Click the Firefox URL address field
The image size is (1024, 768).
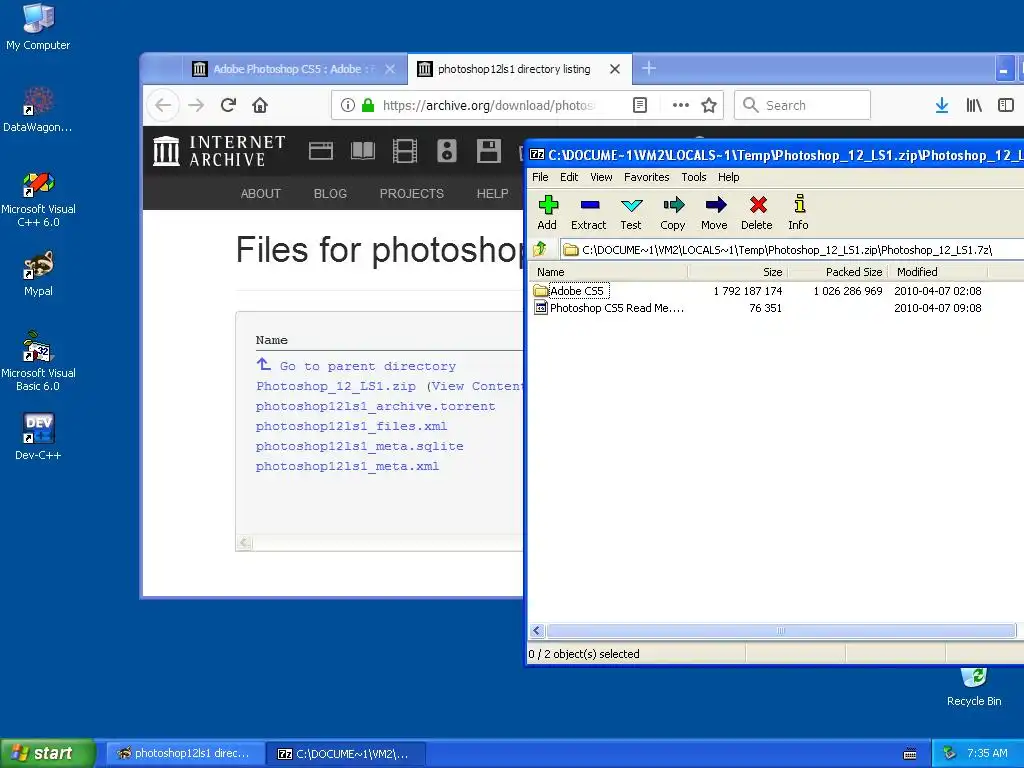point(488,105)
